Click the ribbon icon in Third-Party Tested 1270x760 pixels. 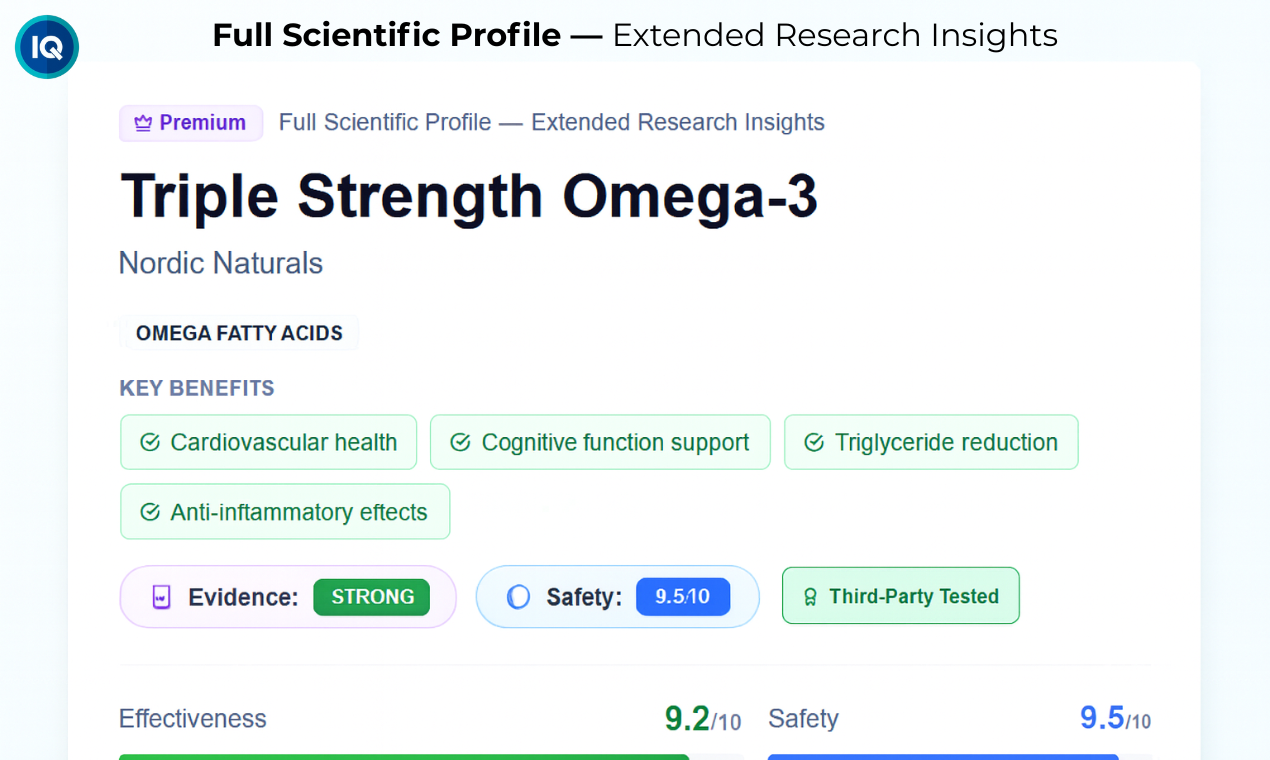[811, 597]
